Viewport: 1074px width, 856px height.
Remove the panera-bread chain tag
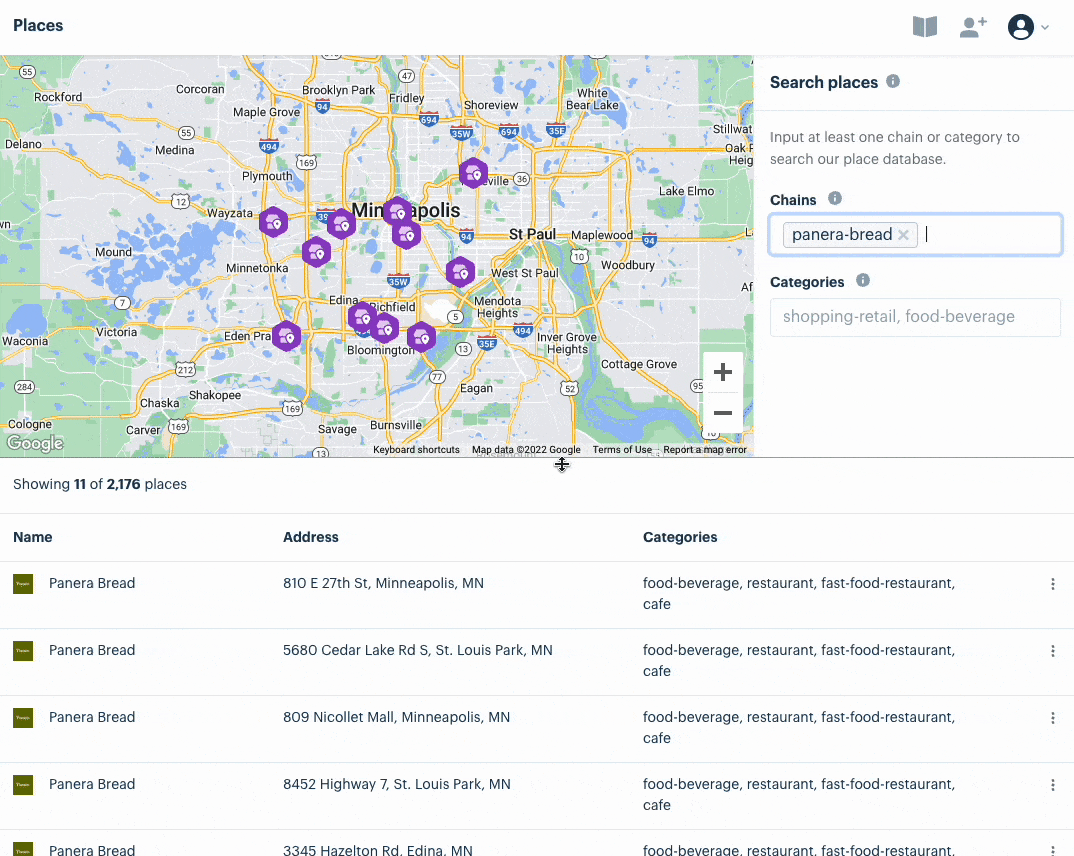point(903,235)
